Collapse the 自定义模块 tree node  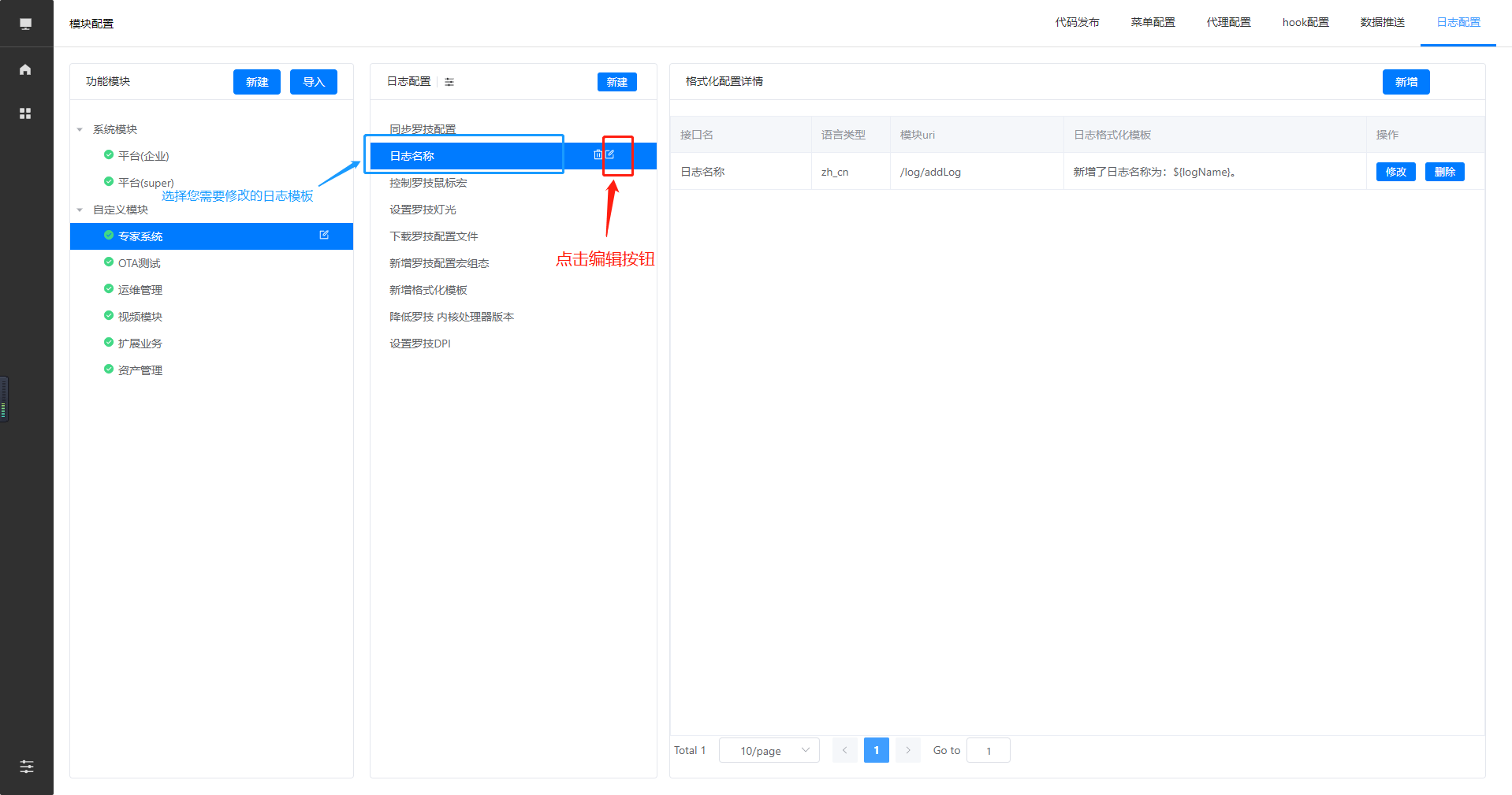(x=80, y=210)
